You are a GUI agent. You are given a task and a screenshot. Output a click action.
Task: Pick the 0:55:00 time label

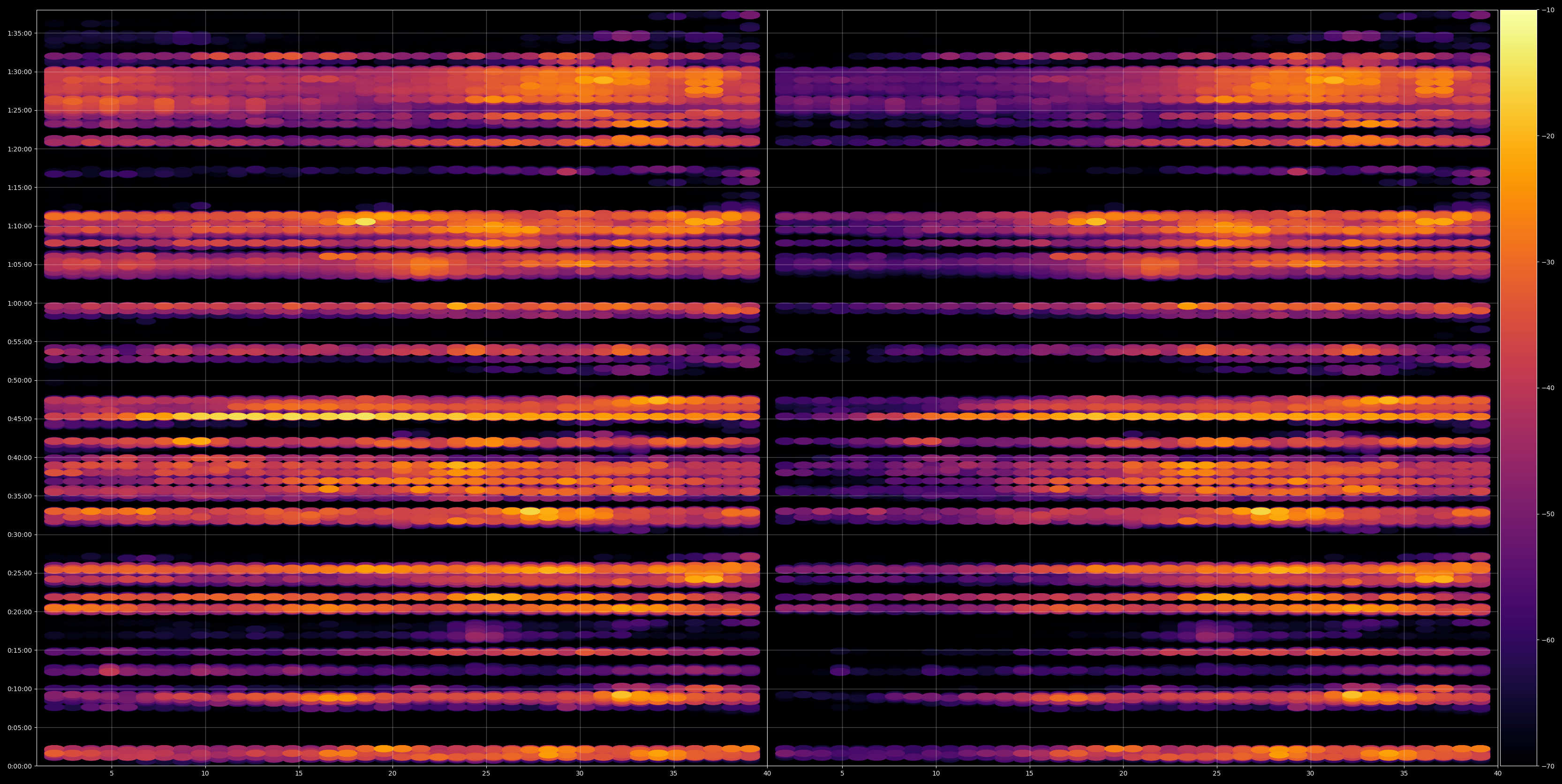coord(19,342)
